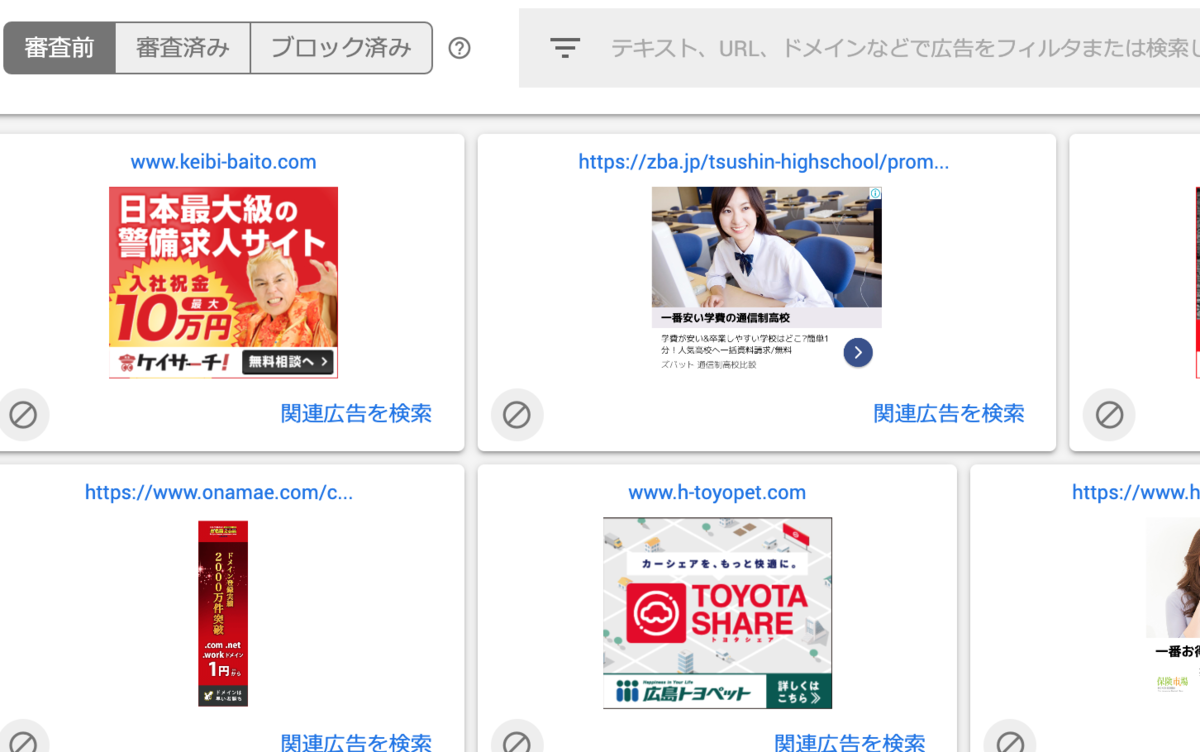Image resolution: width=1200 pixels, height=752 pixels.
Task: Click 関連広告を検索 under keibi-baito ad
Action: pos(356,413)
